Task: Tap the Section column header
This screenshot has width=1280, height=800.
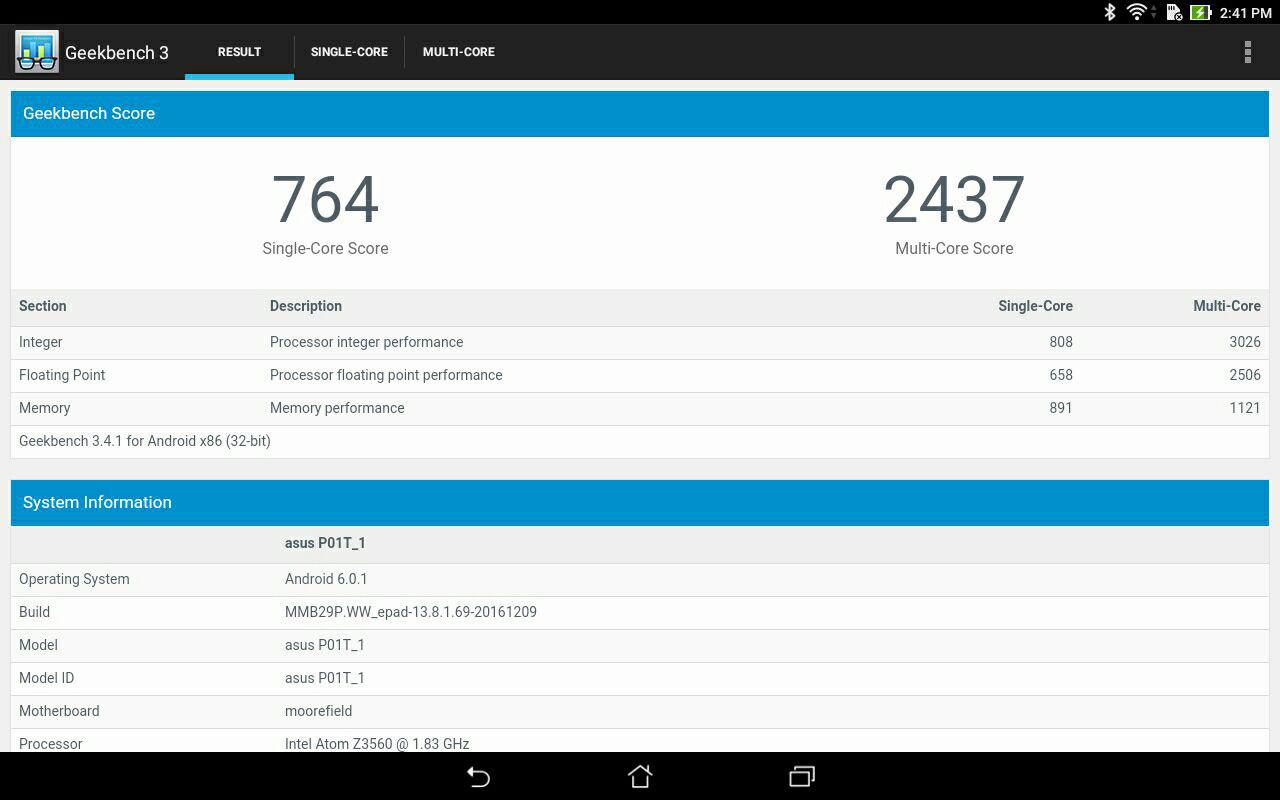Action: pos(43,306)
